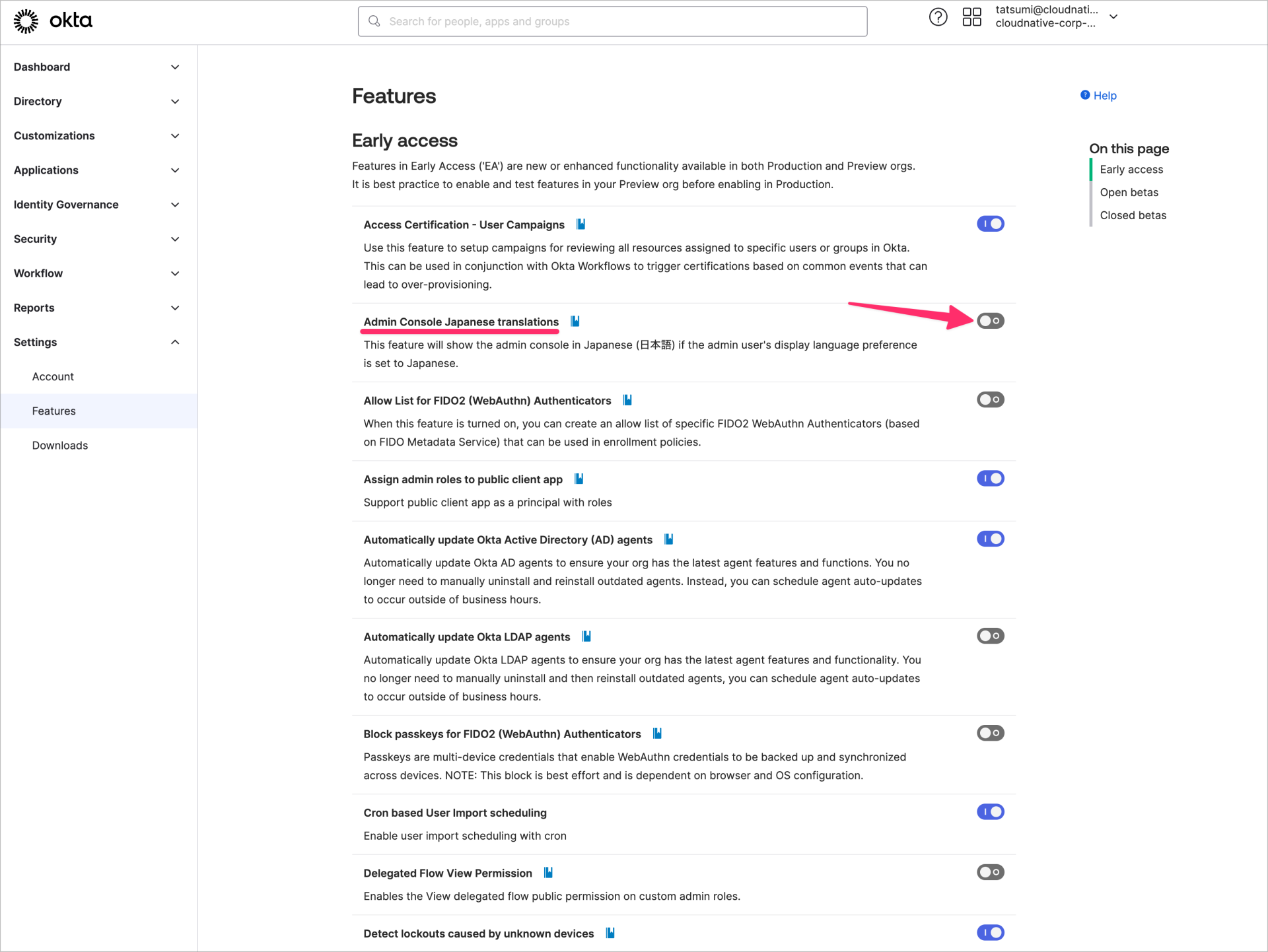Select Downloads in the sidebar
Image resolution: width=1268 pixels, height=952 pixels.
(59, 445)
